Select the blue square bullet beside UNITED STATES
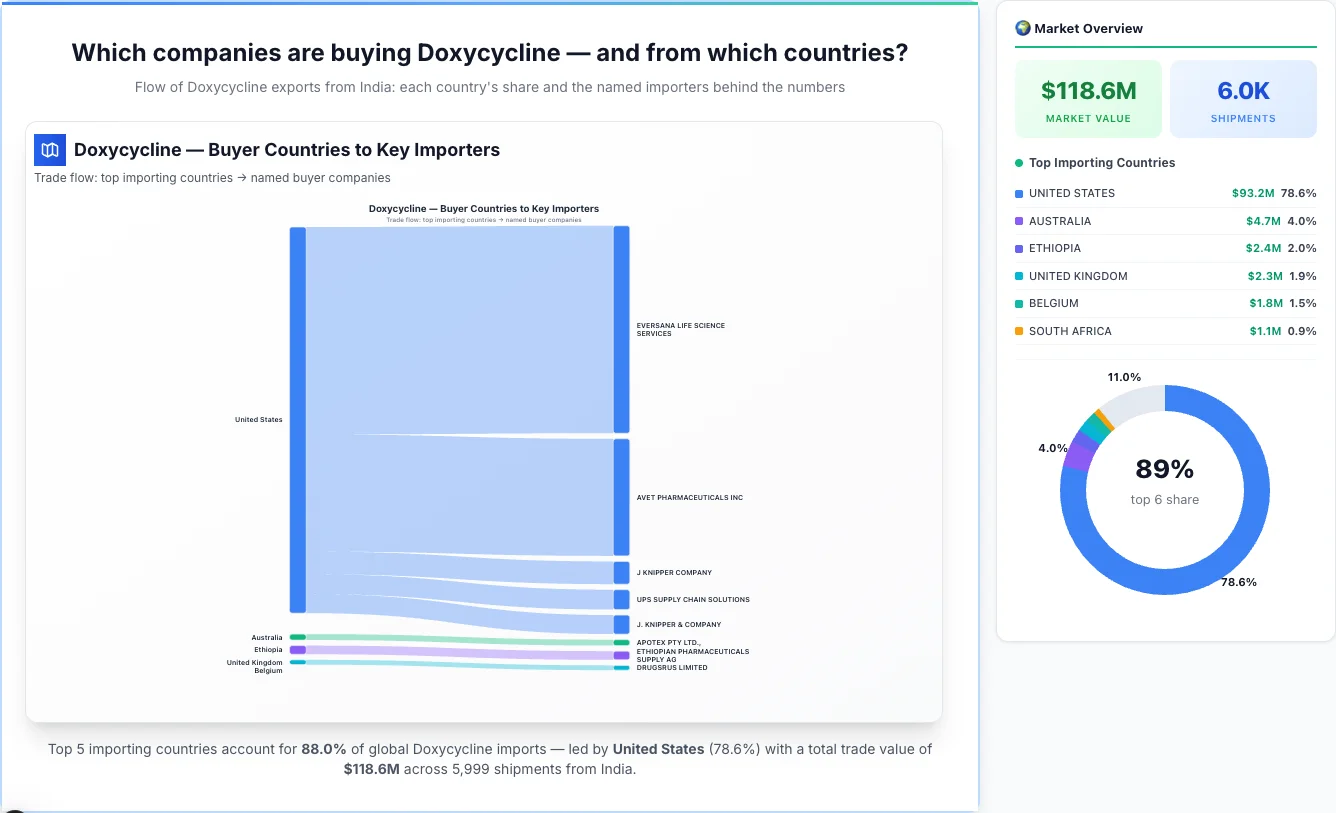1336x813 pixels. pyautogui.click(x=1019, y=193)
